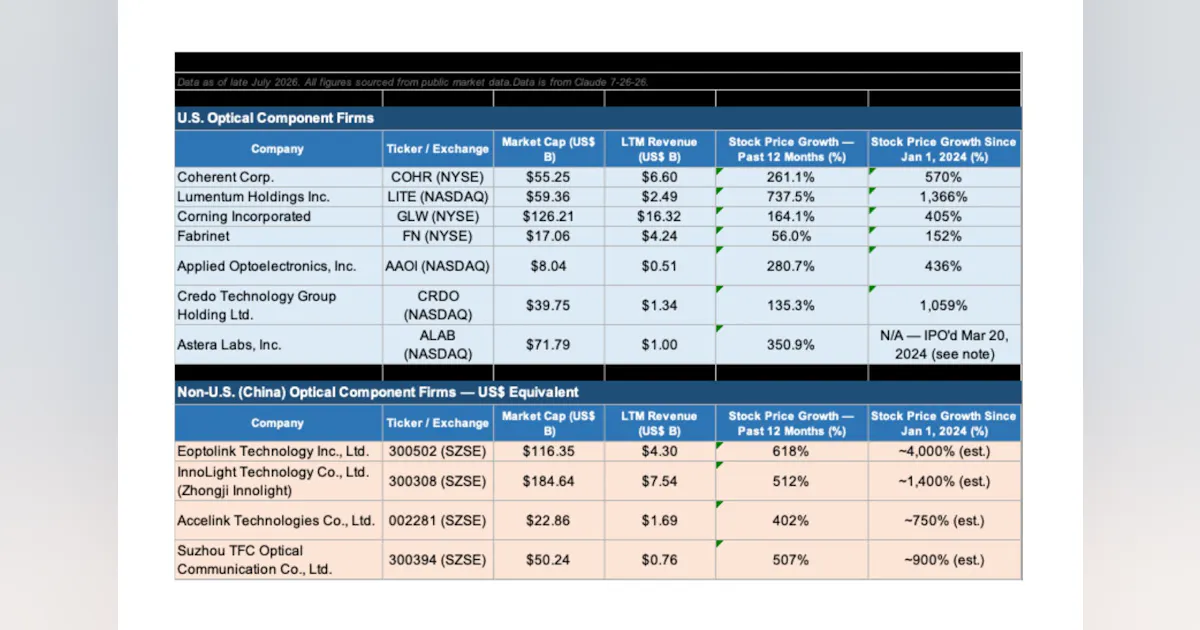Select InnoLight's "$184.64" market cap value
This screenshot has width=1200, height=630.
pos(549,481)
